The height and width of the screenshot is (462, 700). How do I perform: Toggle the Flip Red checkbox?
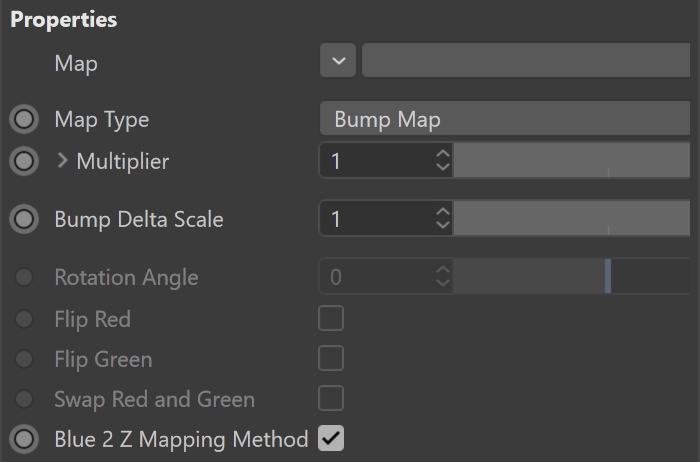pyautogui.click(x=331, y=318)
